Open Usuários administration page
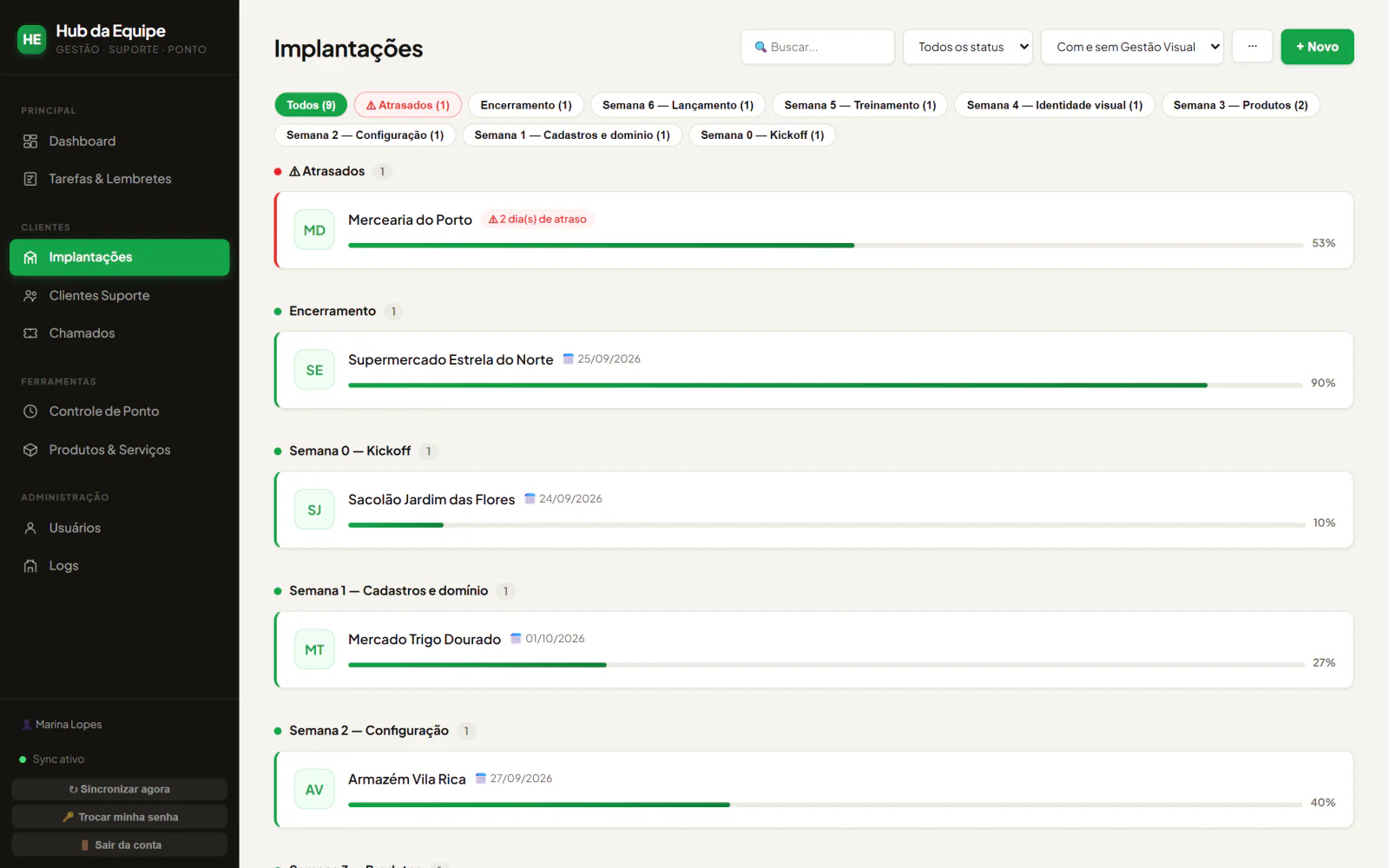The height and width of the screenshot is (868, 1389). click(x=120, y=528)
